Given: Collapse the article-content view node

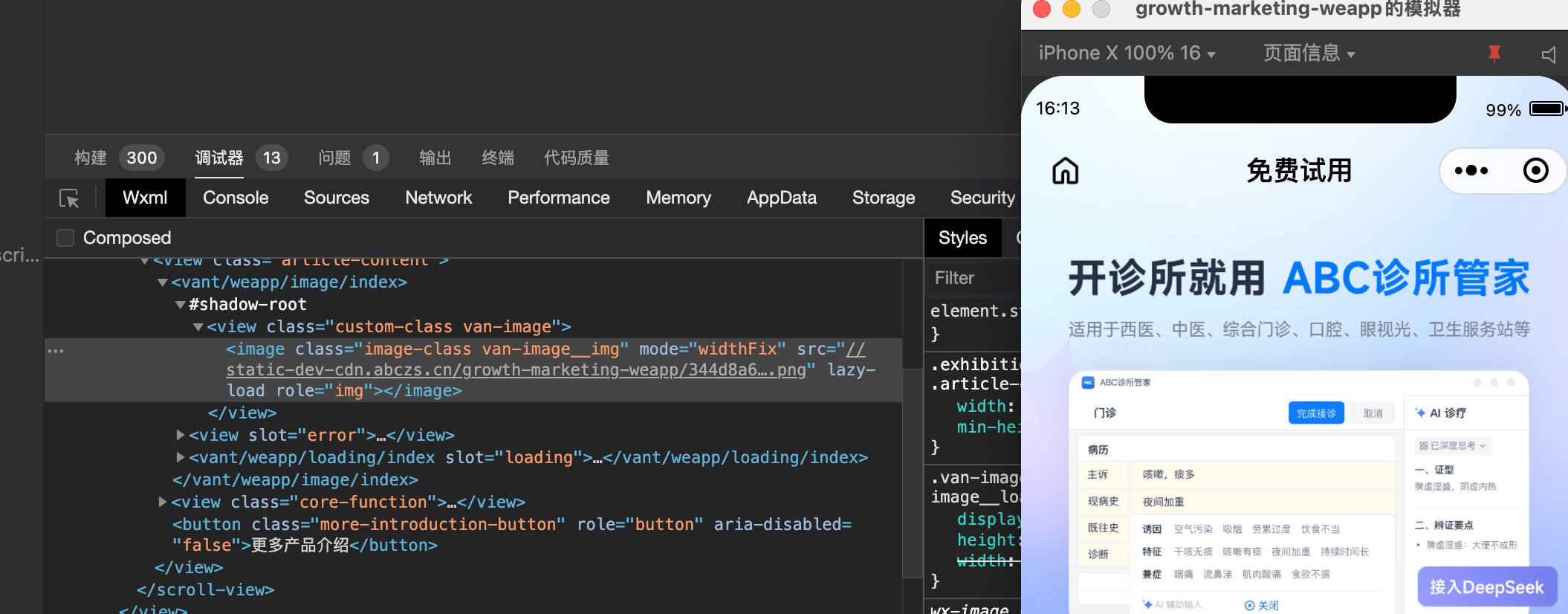Looking at the screenshot, I should [145, 261].
